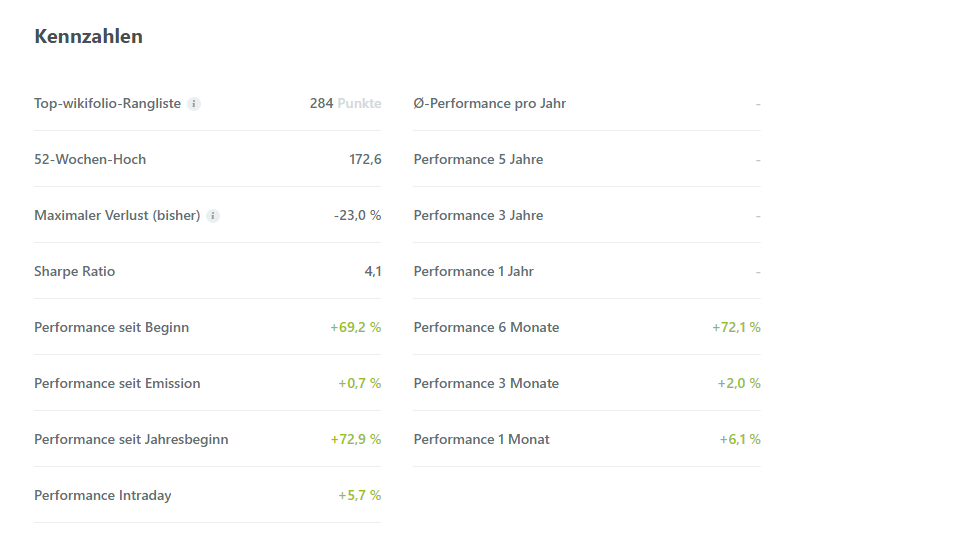This screenshot has height=540, width=960.
Task: Click info icon beside Top-wikifolio-Rangliste
Action: [194, 104]
